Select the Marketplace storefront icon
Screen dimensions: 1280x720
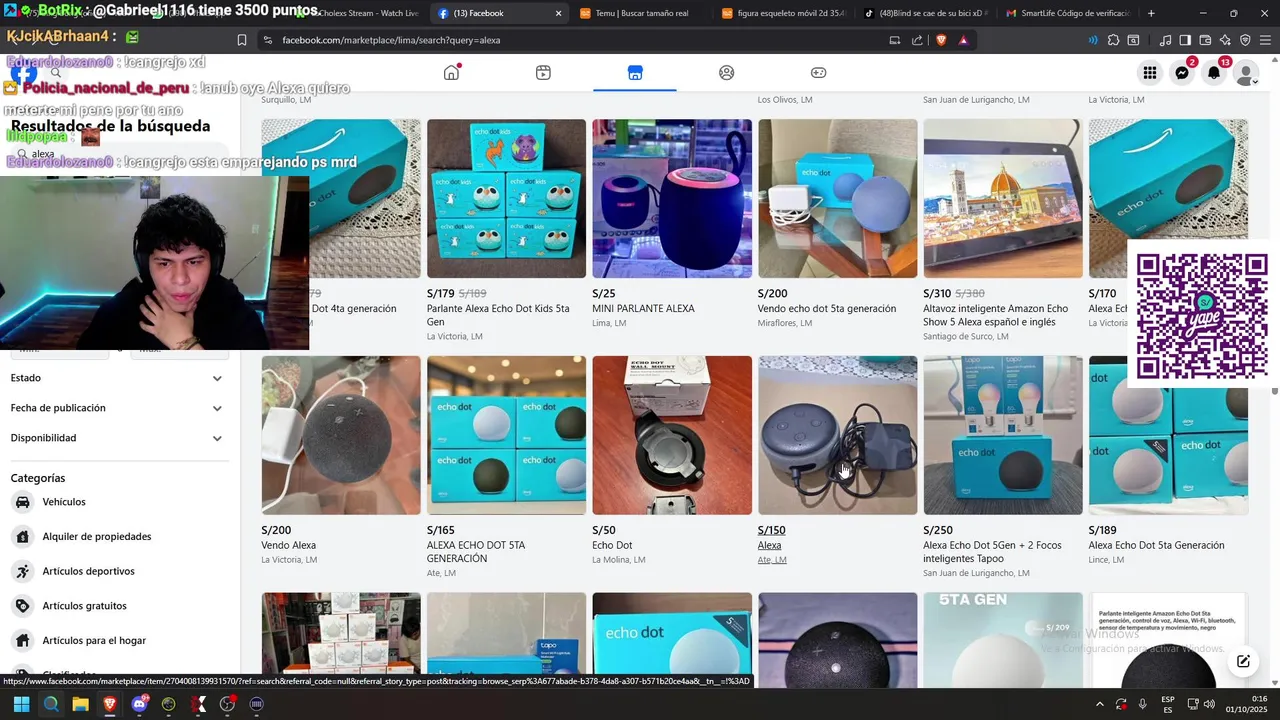point(635,72)
